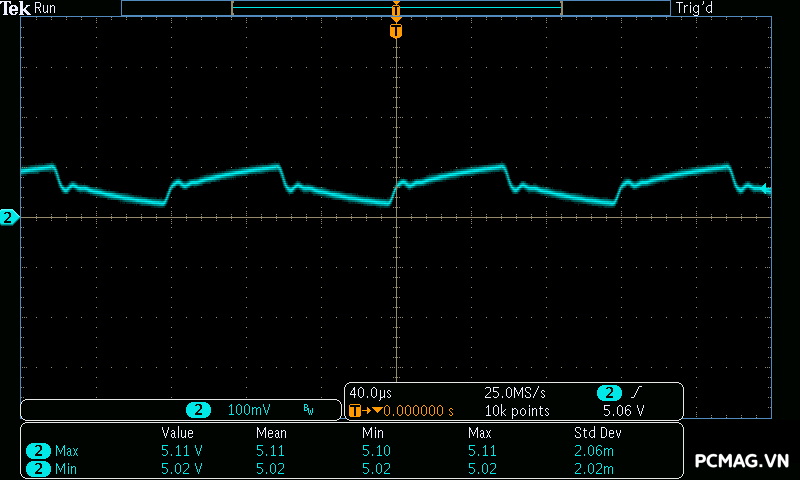Click the 5.06 V trigger level readout
The image size is (800, 480).
click(x=623, y=410)
